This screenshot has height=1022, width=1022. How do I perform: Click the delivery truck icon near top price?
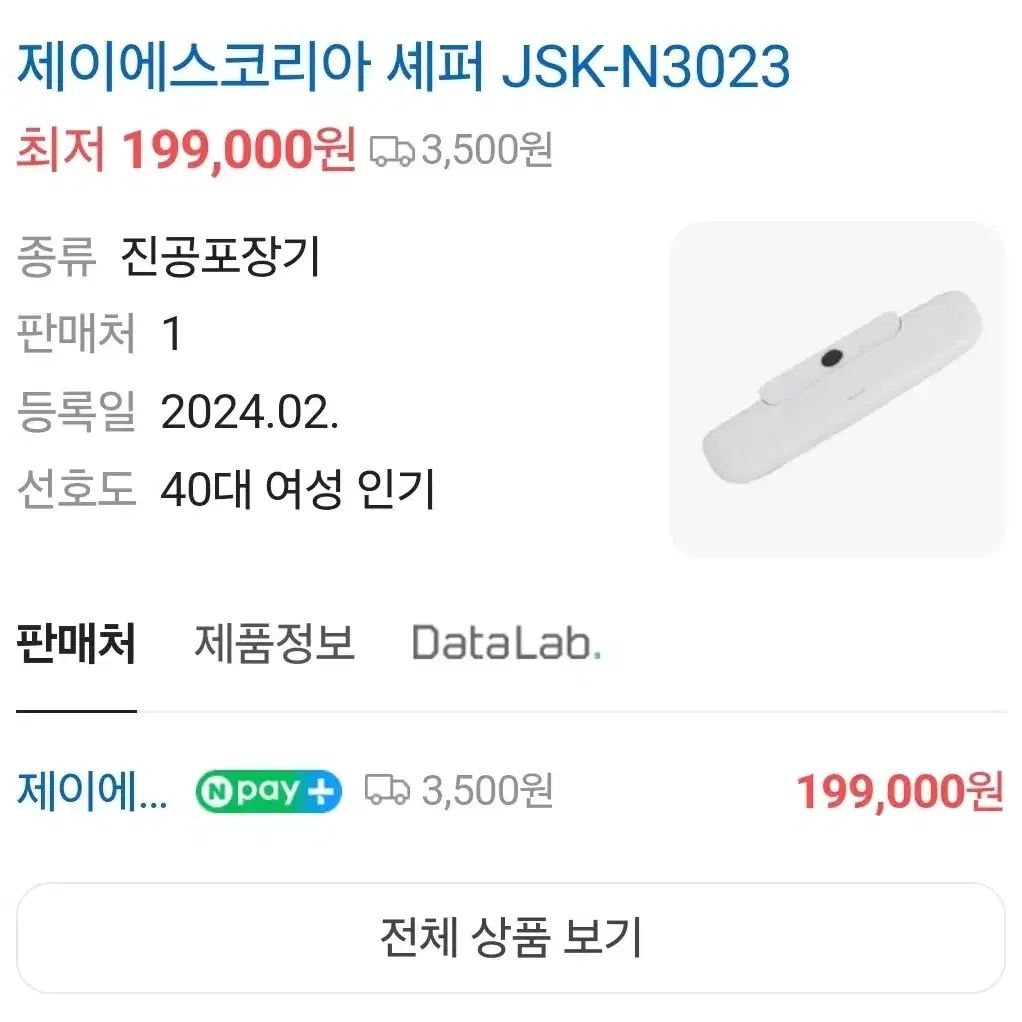click(392, 151)
